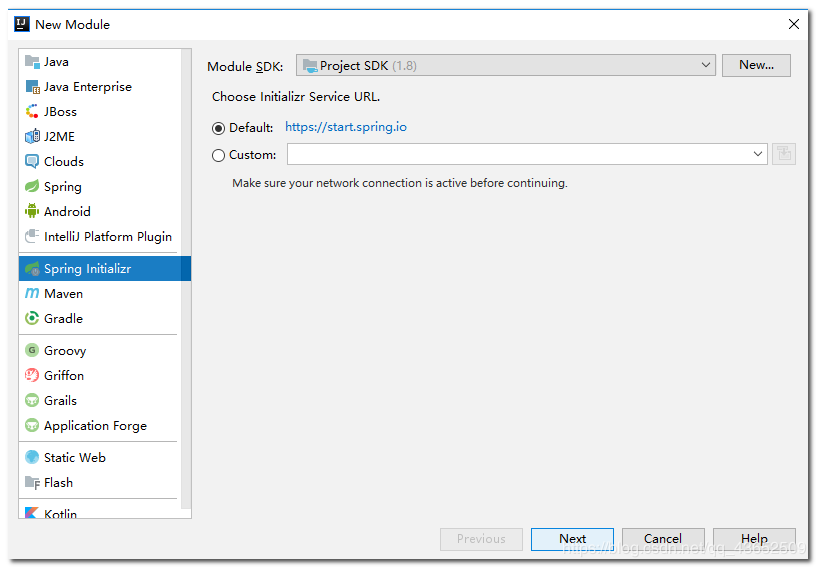
Task: Click the custom URL settings icon button
Action: coord(784,154)
